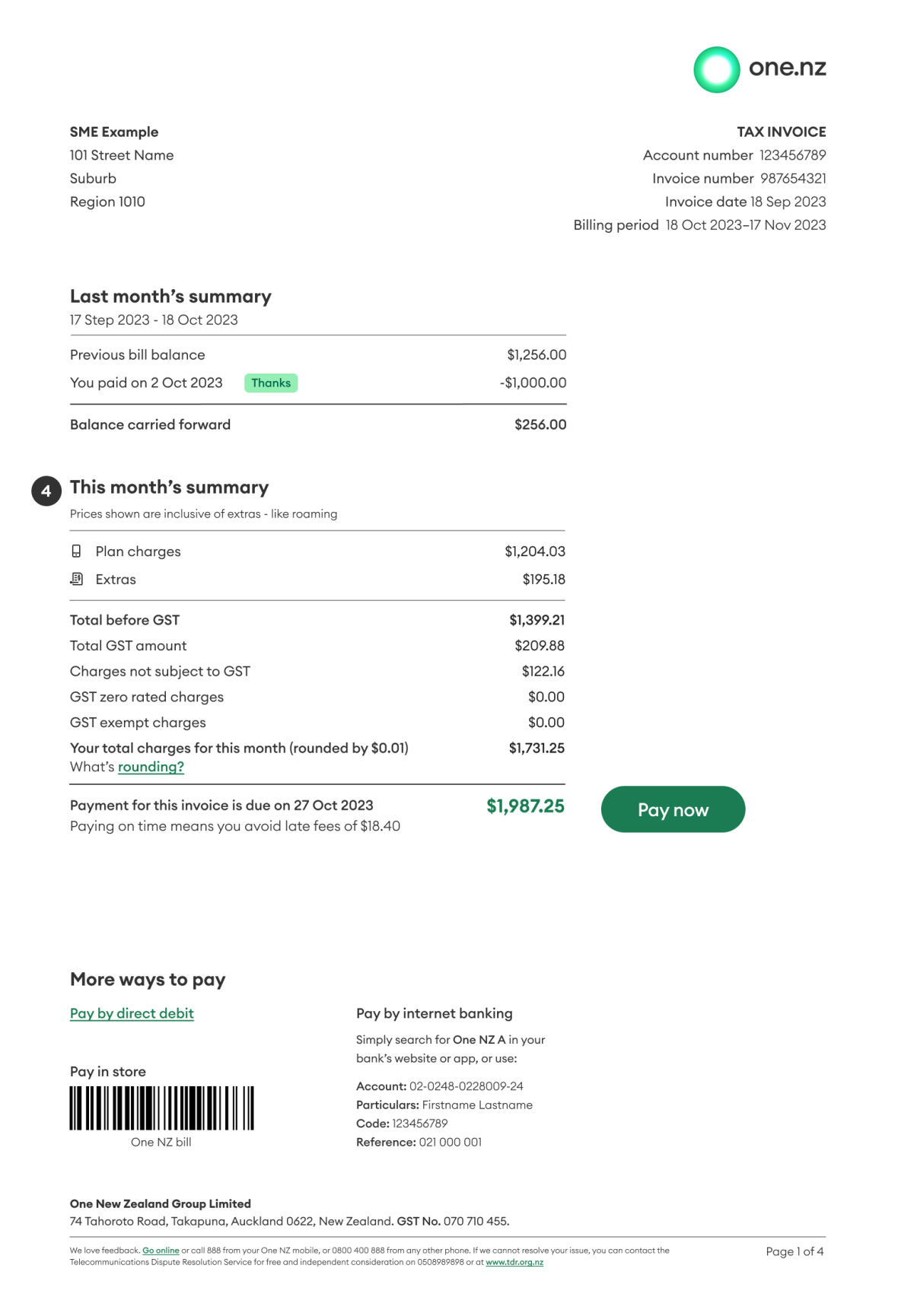Click the Extras row label
Viewport: 898px width, 1316px height.
(116, 580)
